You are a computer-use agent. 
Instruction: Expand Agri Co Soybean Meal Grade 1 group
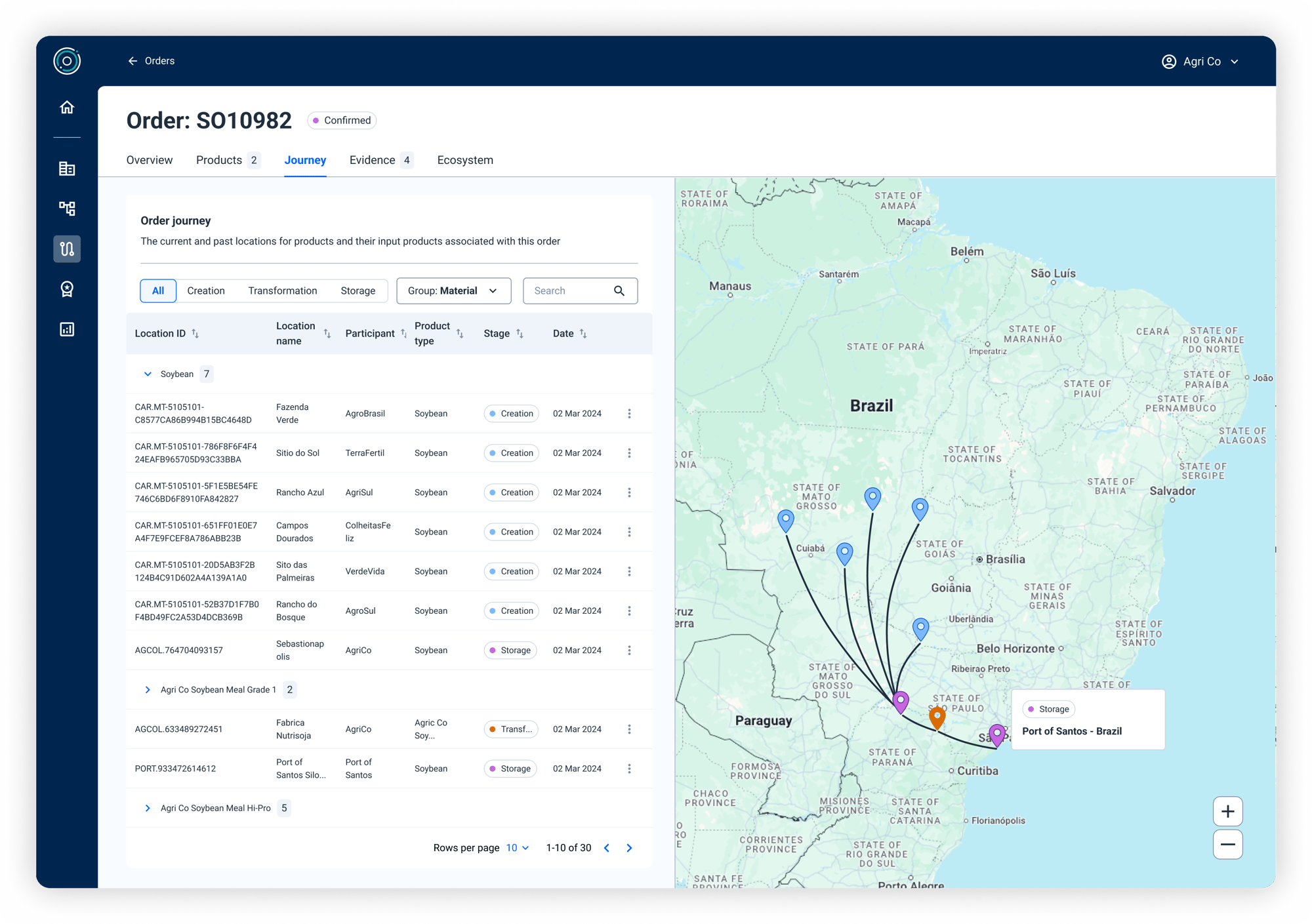(148, 690)
